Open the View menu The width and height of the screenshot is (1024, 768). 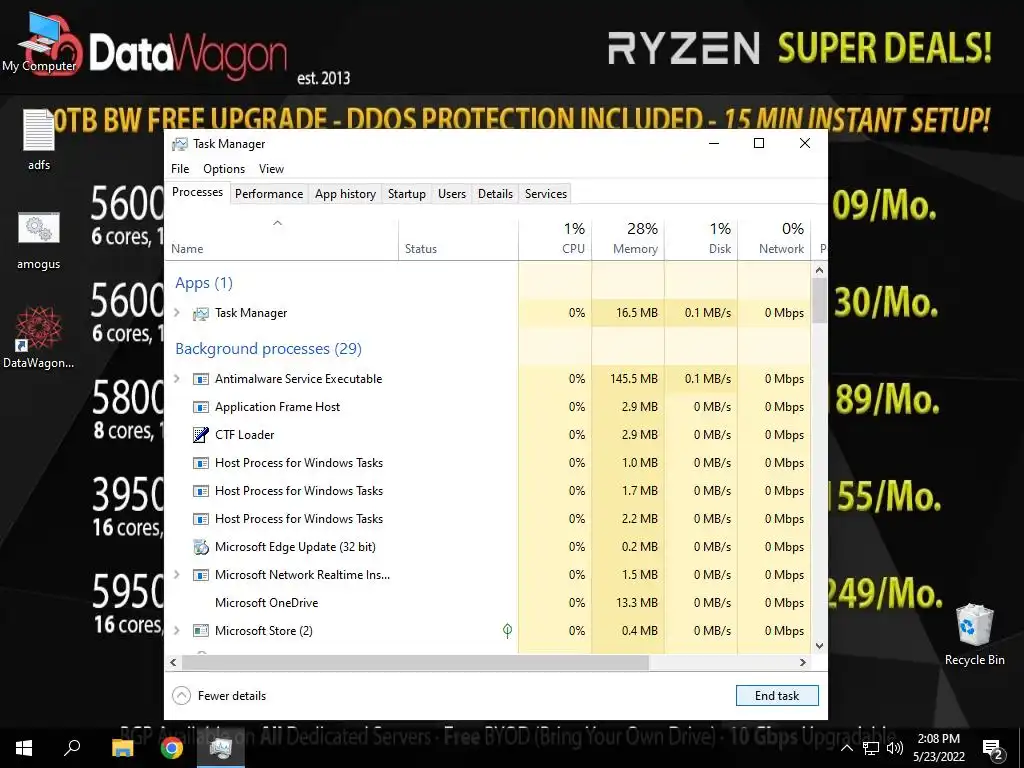point(271,169)
